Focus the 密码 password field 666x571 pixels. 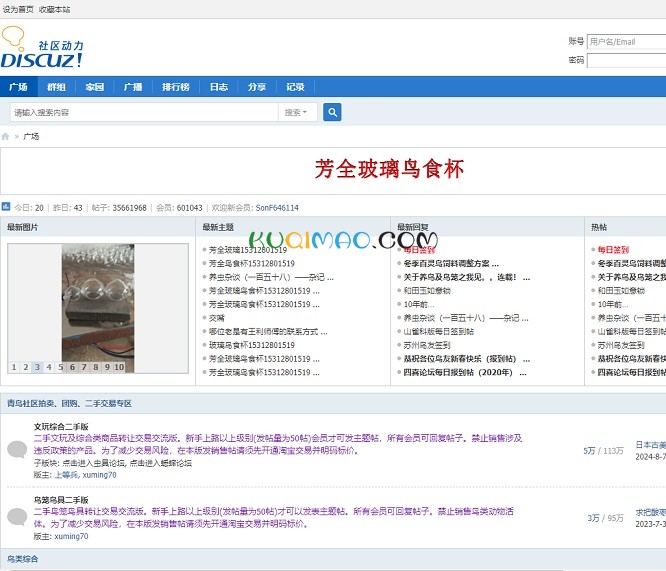[x=626, y=60]
